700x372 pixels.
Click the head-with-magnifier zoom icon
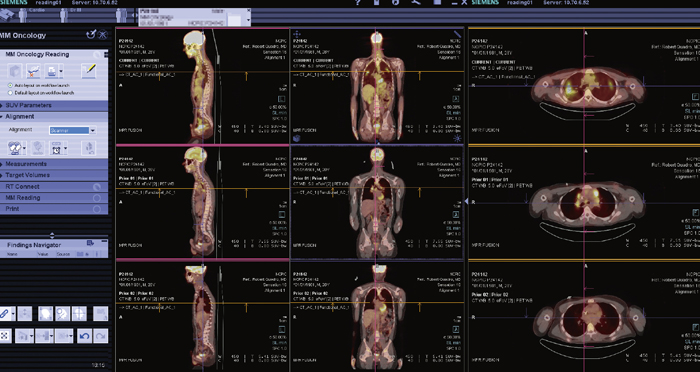(x=62, y=313)
